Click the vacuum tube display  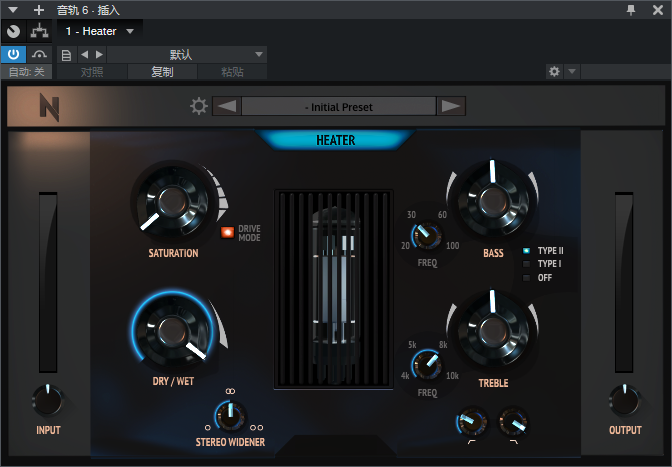pyautogui.click(x=333, y=289)
